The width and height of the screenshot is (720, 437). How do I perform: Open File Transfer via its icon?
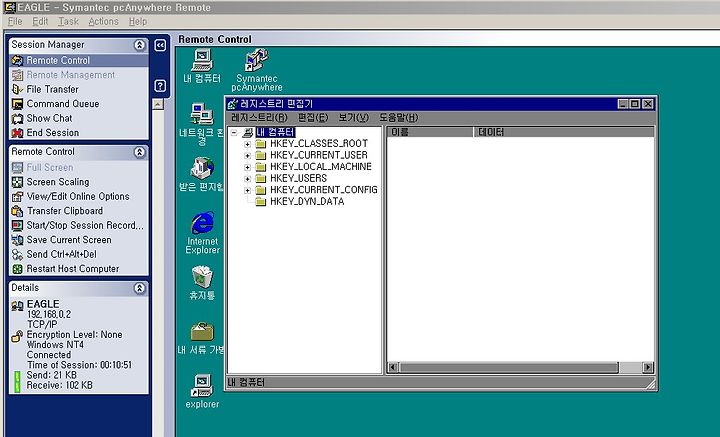[17, 90]
